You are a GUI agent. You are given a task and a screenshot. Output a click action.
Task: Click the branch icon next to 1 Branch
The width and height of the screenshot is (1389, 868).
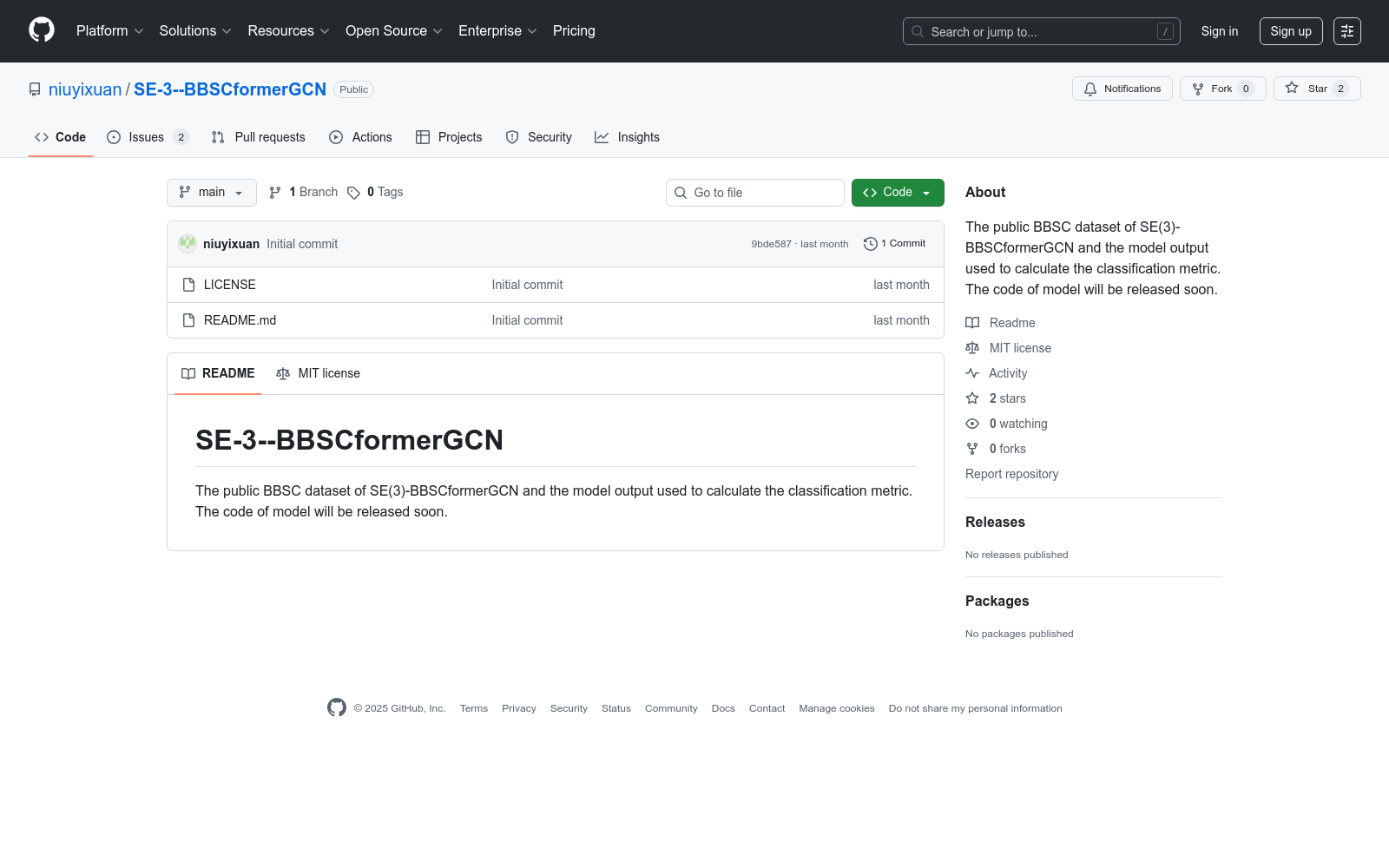tap(275, 193)
